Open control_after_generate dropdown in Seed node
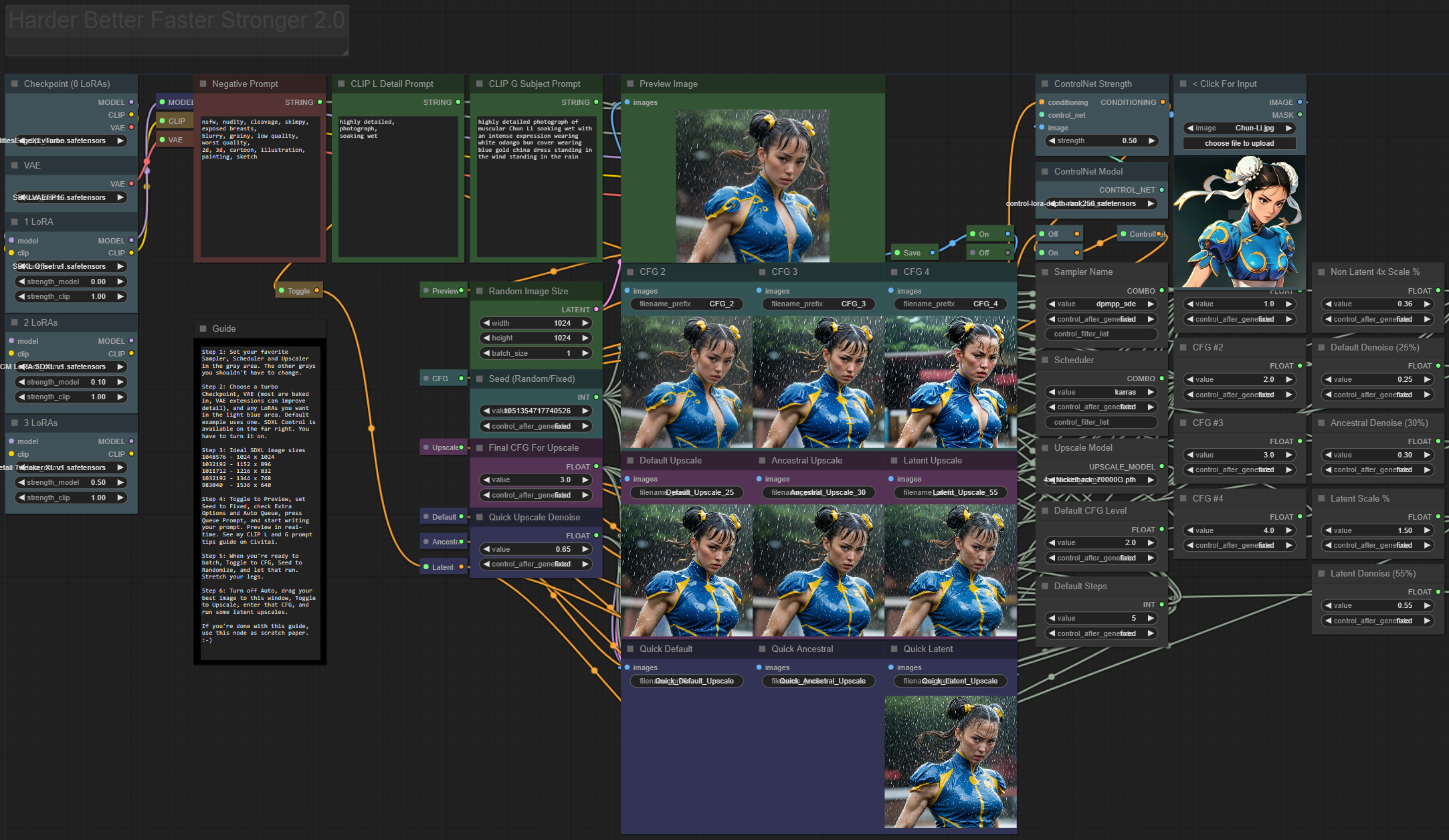 tap(536, 427)
